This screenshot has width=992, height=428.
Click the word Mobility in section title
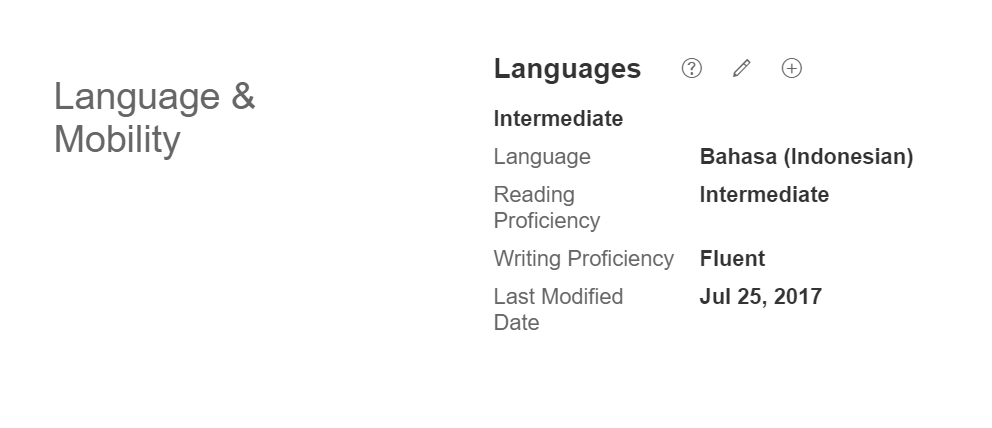pos(117,140)
